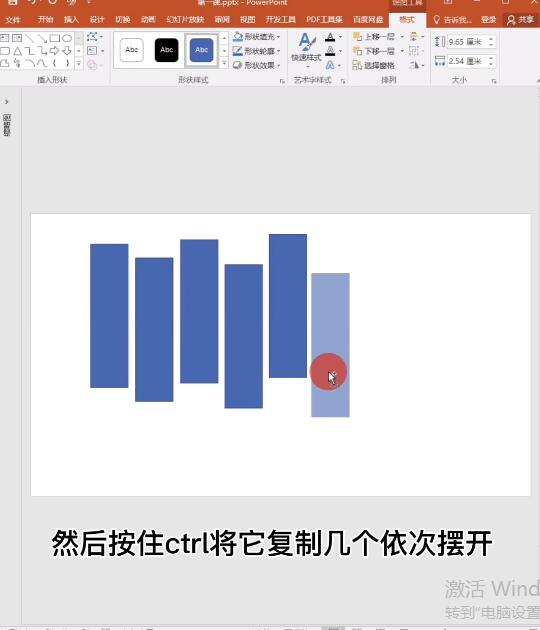Image resolution: width=540 pixels, height=630 pixels.
Task: Select the freeform shape tool
Action: coord(5,63)
